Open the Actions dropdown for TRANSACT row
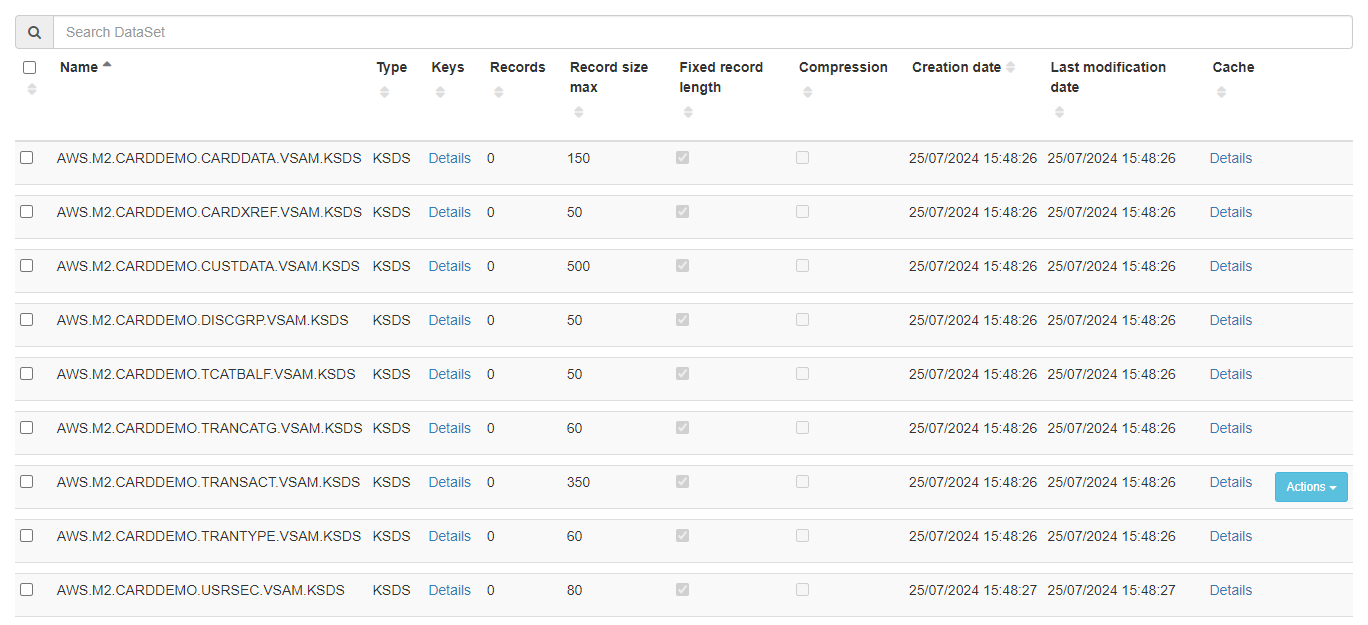Viewport: 1368px width, 625px height. (1311, 487)
